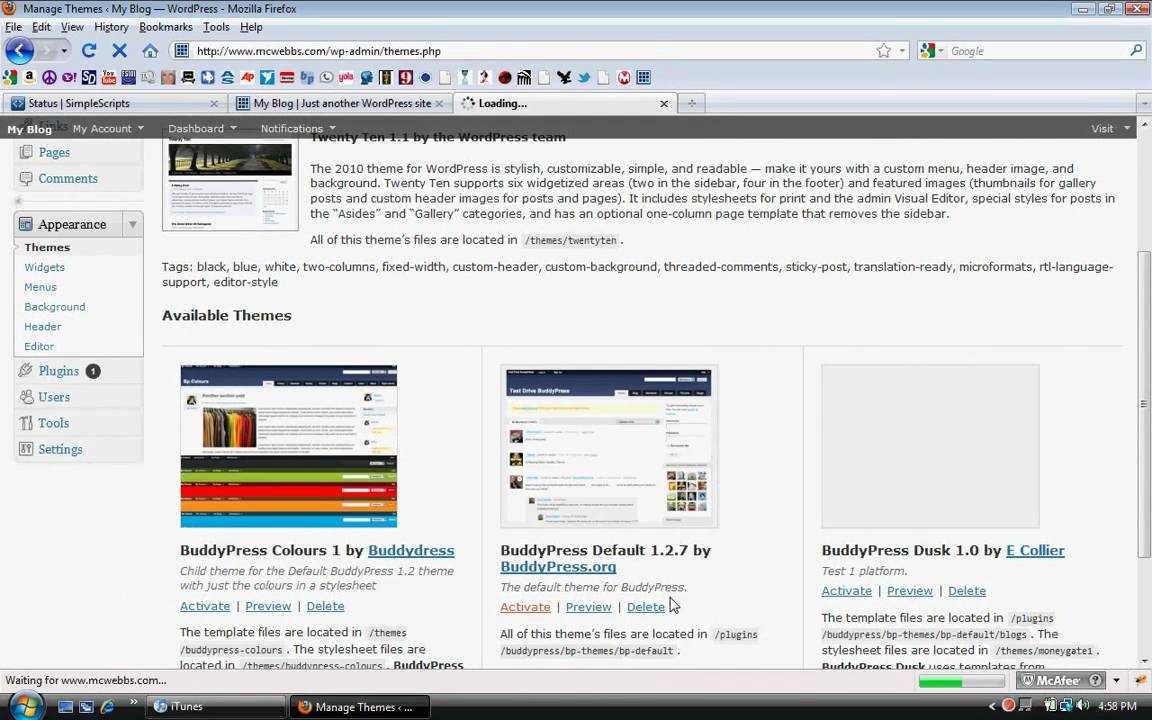Open the peace sign bookmark icon
1152x720 pixels.
[49, 77]
